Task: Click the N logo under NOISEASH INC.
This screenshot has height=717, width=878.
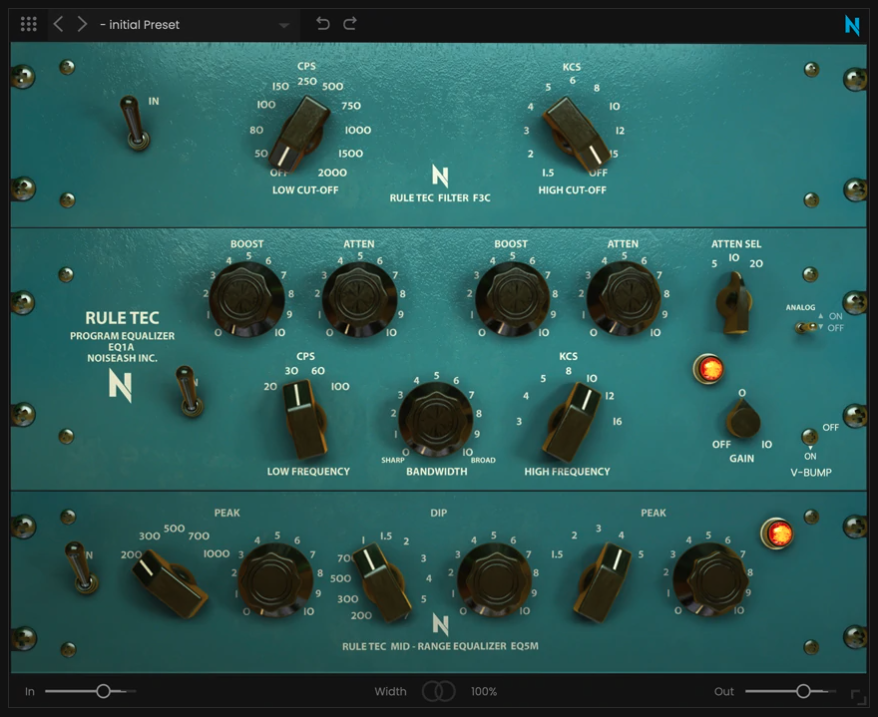Action: (x=120, y=385)
